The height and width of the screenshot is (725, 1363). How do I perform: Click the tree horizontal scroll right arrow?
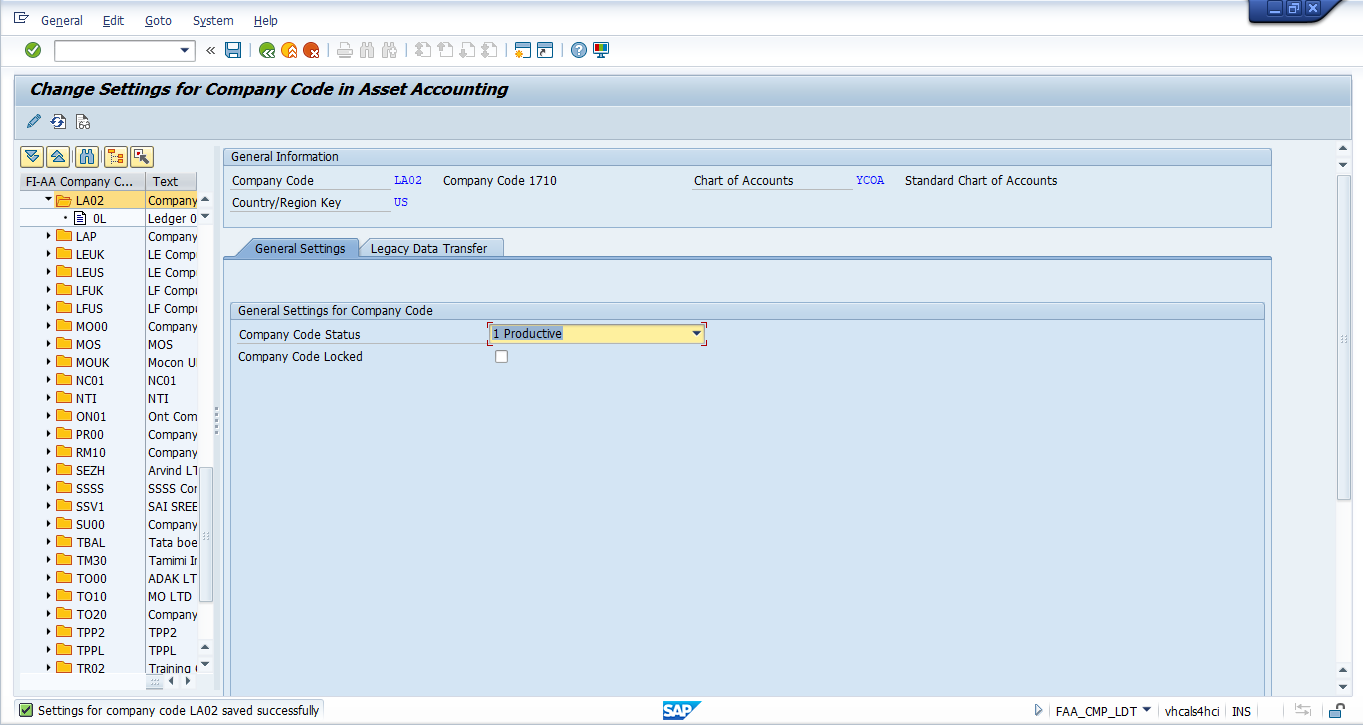click(x=188, y=681)
